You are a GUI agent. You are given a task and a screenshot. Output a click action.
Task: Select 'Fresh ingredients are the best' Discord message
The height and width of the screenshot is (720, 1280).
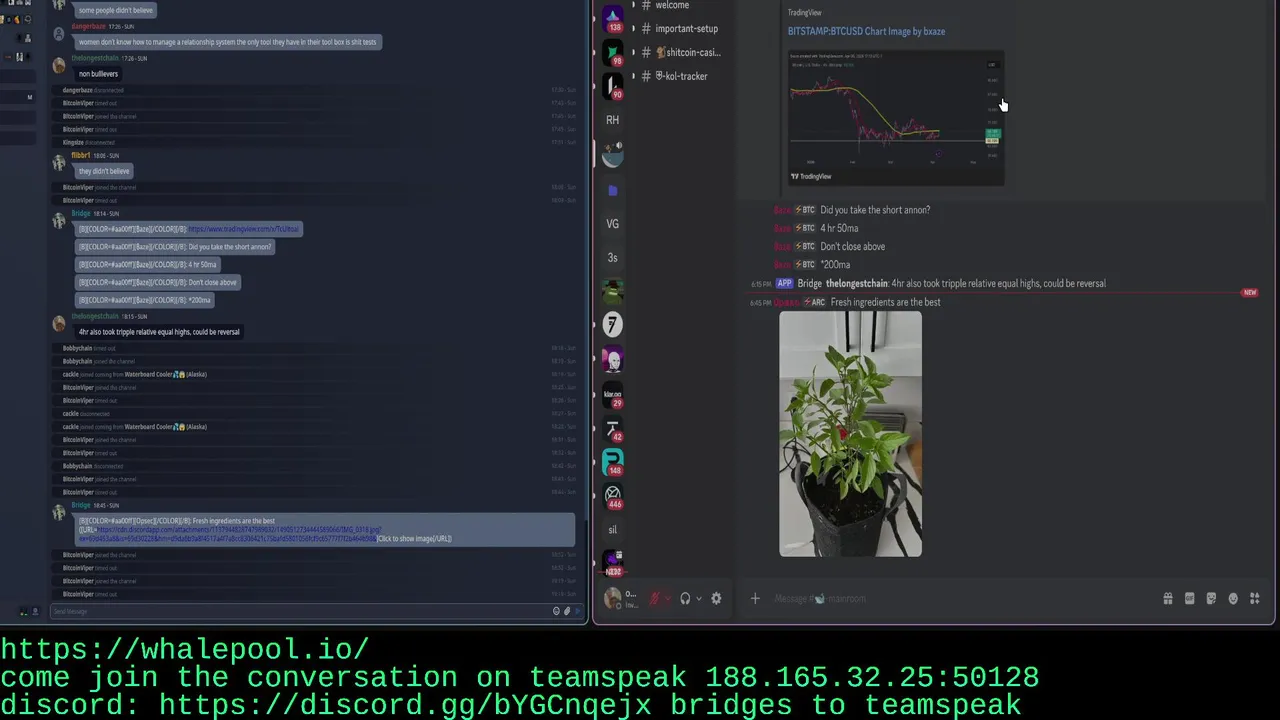pyautogui.click(x=885, y=303)
